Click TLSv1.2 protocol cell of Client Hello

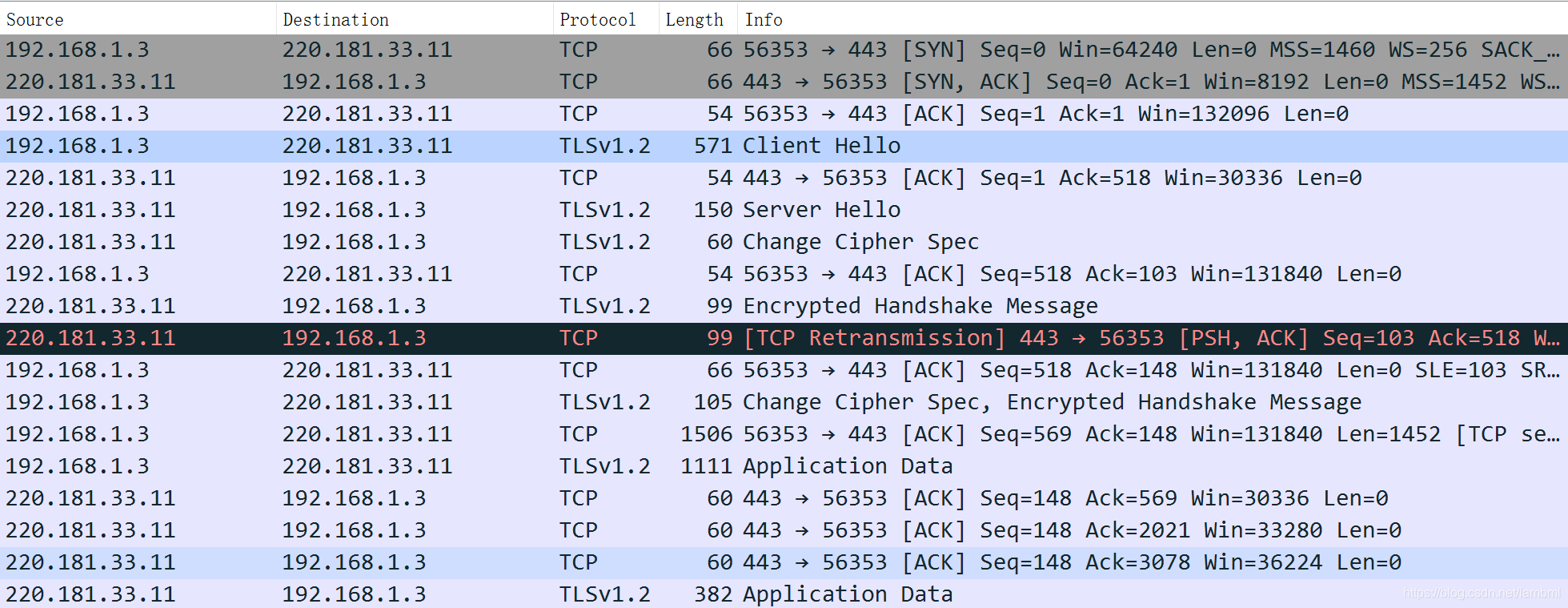coord(604,146)
